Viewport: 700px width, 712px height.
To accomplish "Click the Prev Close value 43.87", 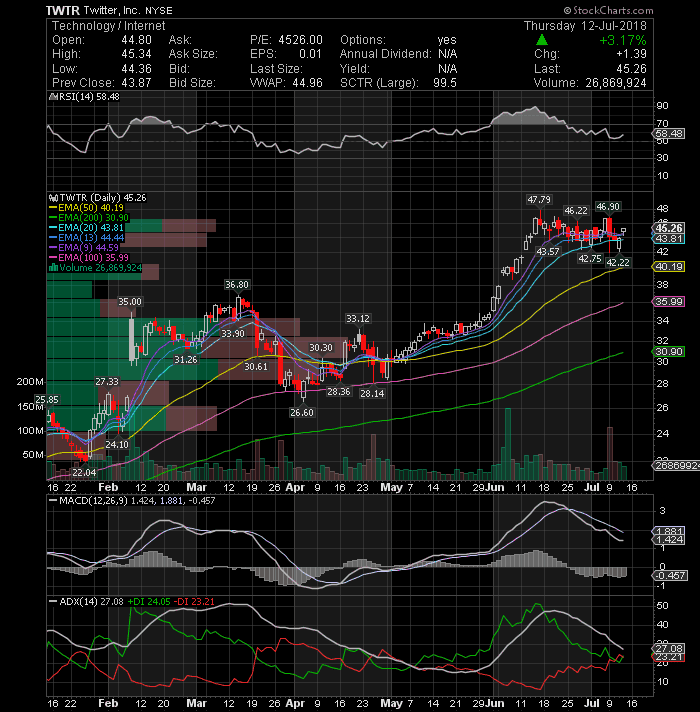I will coord(136,83).
